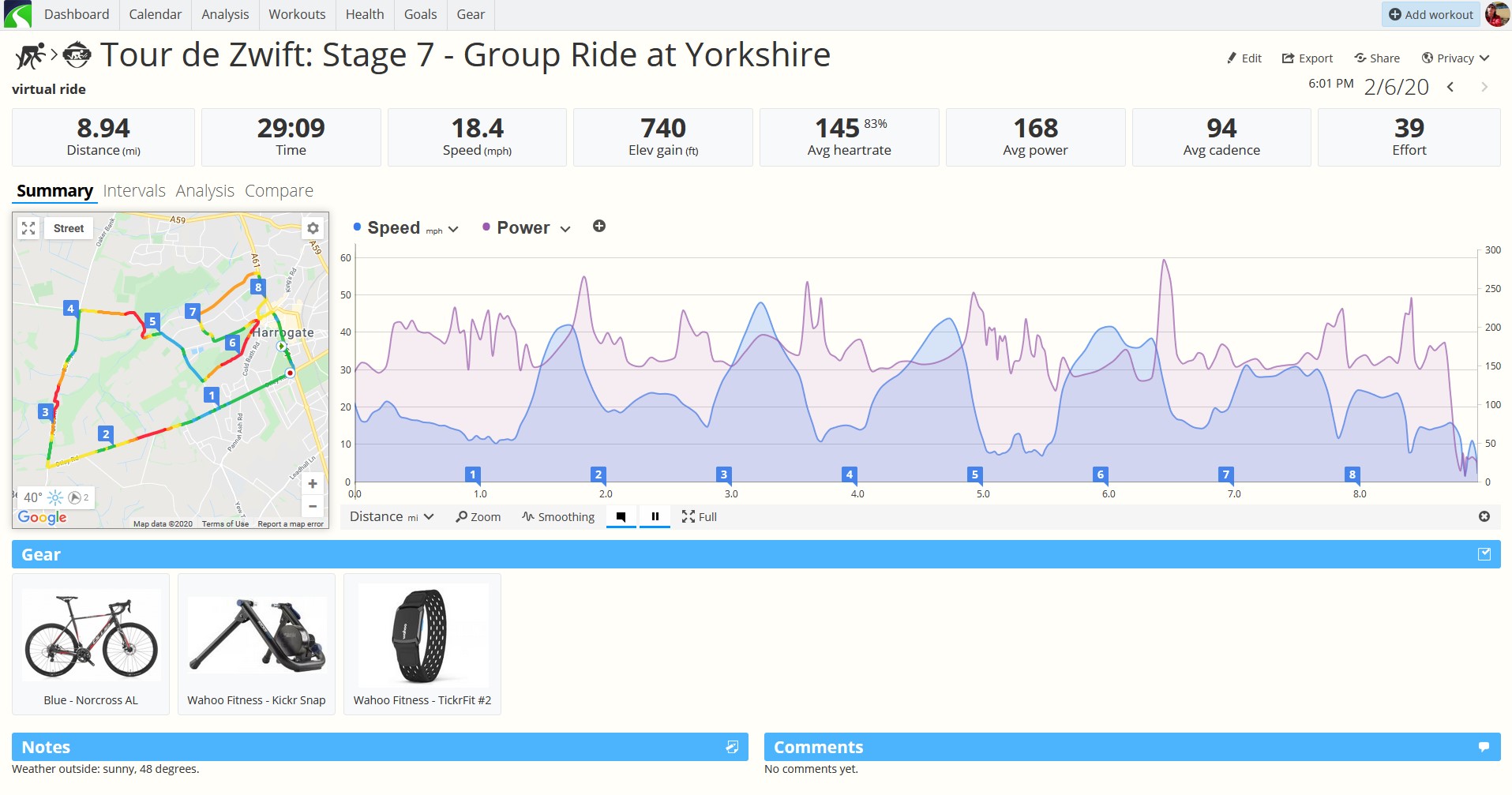Open the Notes edit icon
The height and width of the screenshot is (795, 1512).
(x=732, y=747)
